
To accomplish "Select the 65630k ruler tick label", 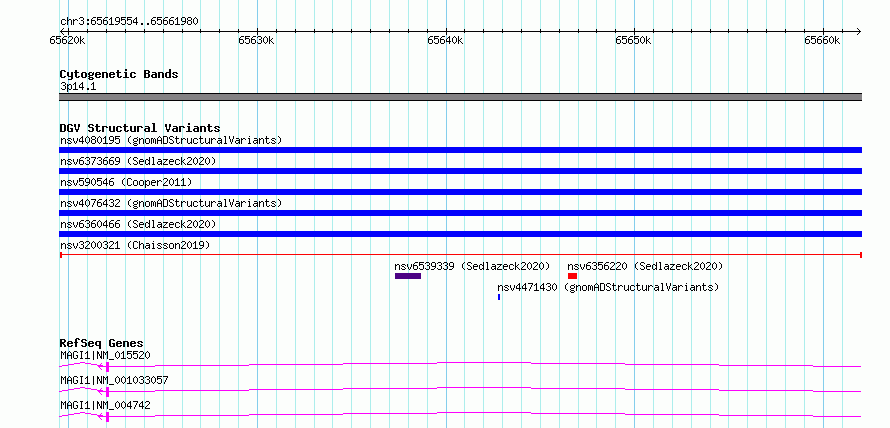I will point(257,40).
